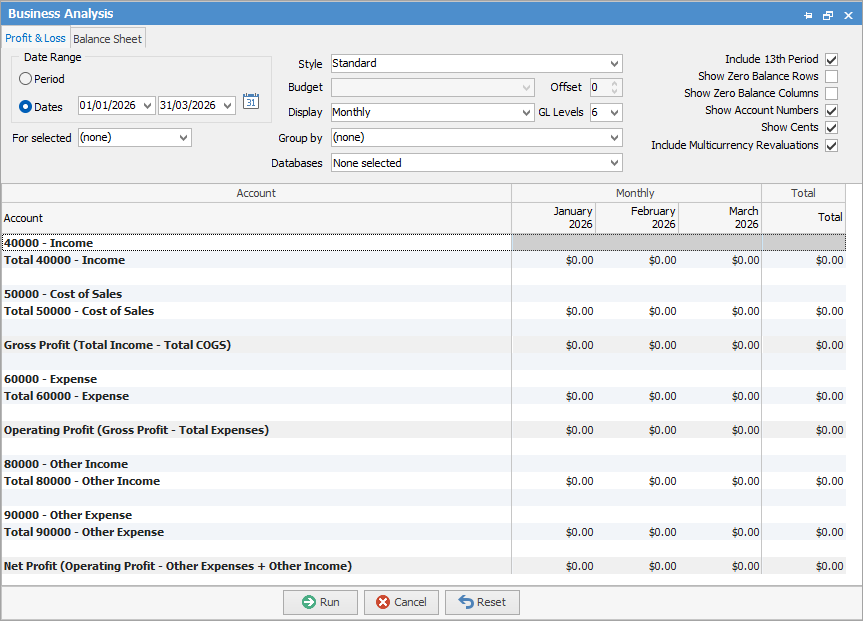The image size is (863, 621).
Task: Click the January 2026 column header
Action: tap(554, 218)
